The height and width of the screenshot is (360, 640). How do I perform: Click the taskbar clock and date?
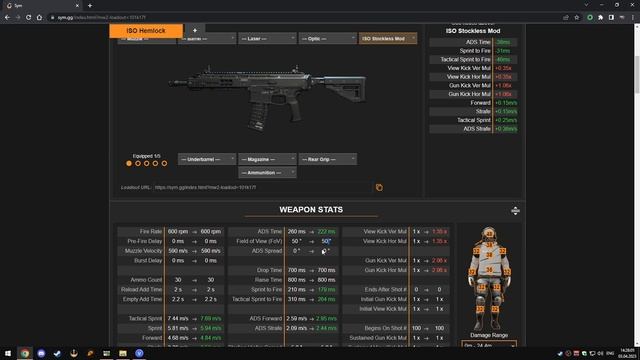[627, 353]
